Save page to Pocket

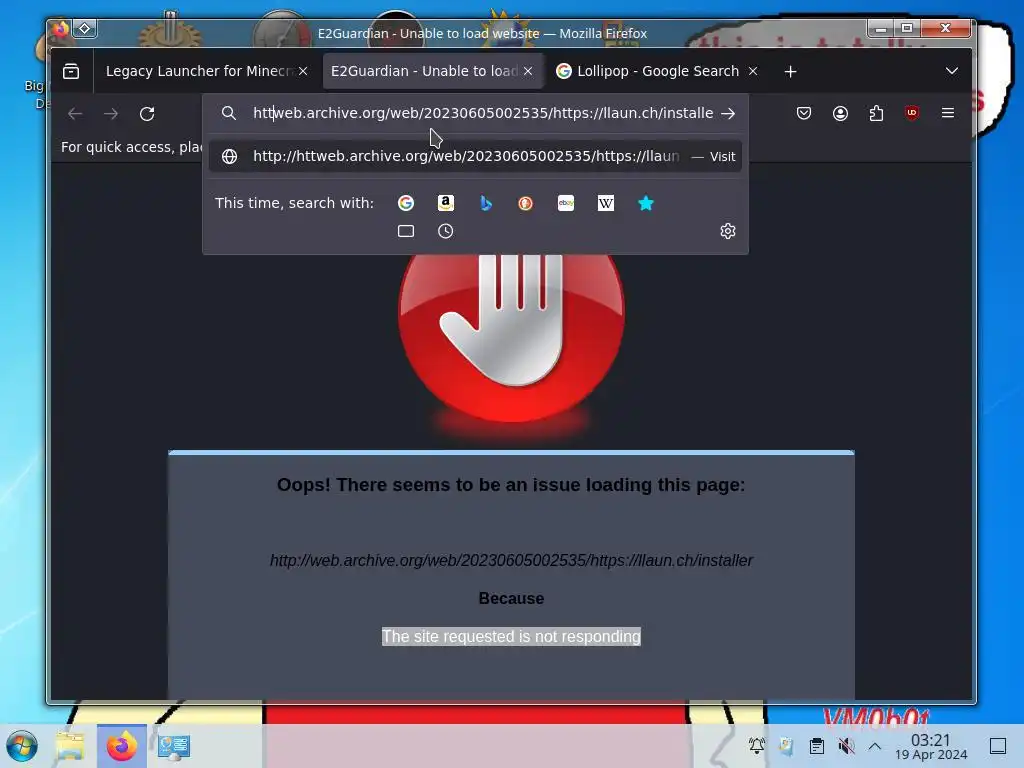coord(804,114)
